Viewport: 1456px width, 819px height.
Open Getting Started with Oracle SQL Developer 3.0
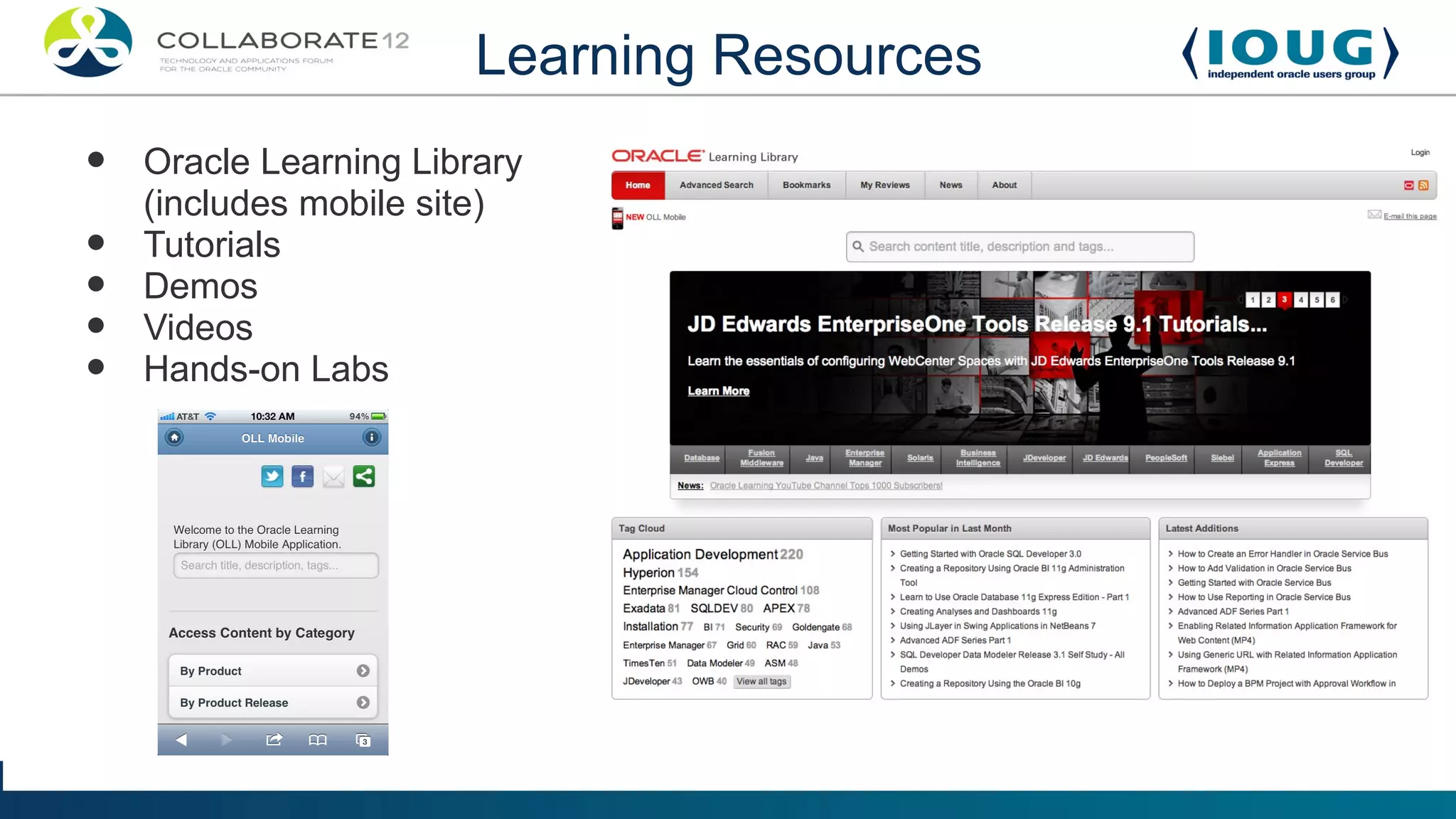point(990,554)
